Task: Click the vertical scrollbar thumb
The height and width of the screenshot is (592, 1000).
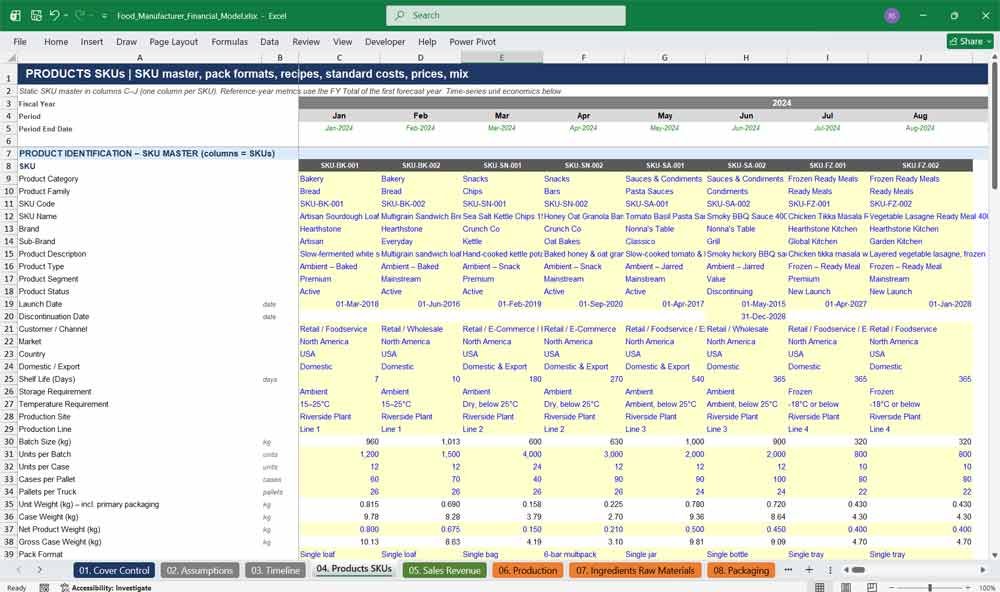Action: point(994,126)
